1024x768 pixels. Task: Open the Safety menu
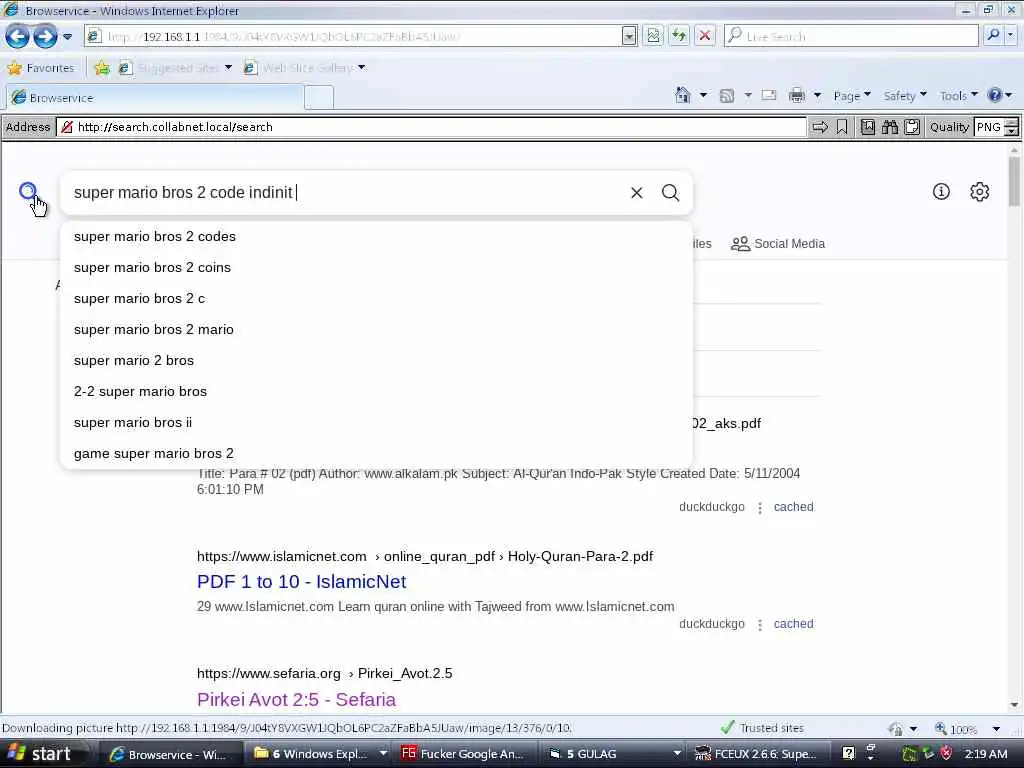tap(904, 96)
